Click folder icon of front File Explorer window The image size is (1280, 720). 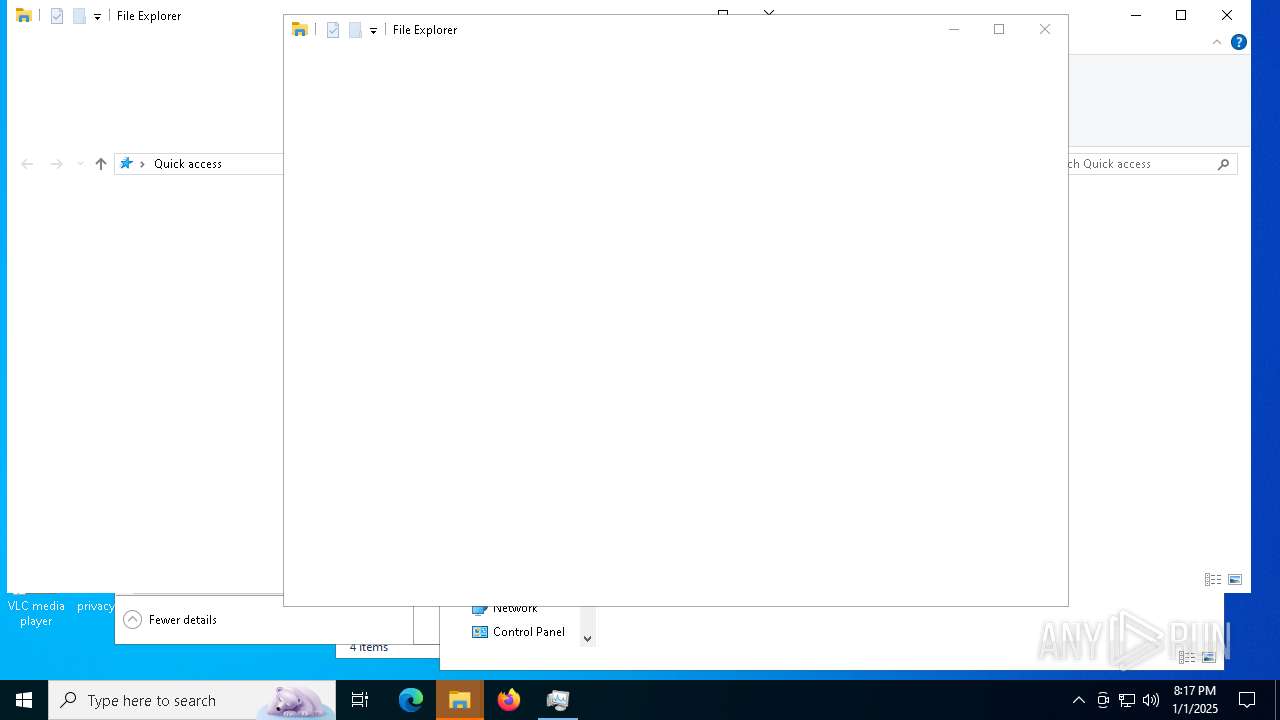click(x=299, y=30)
